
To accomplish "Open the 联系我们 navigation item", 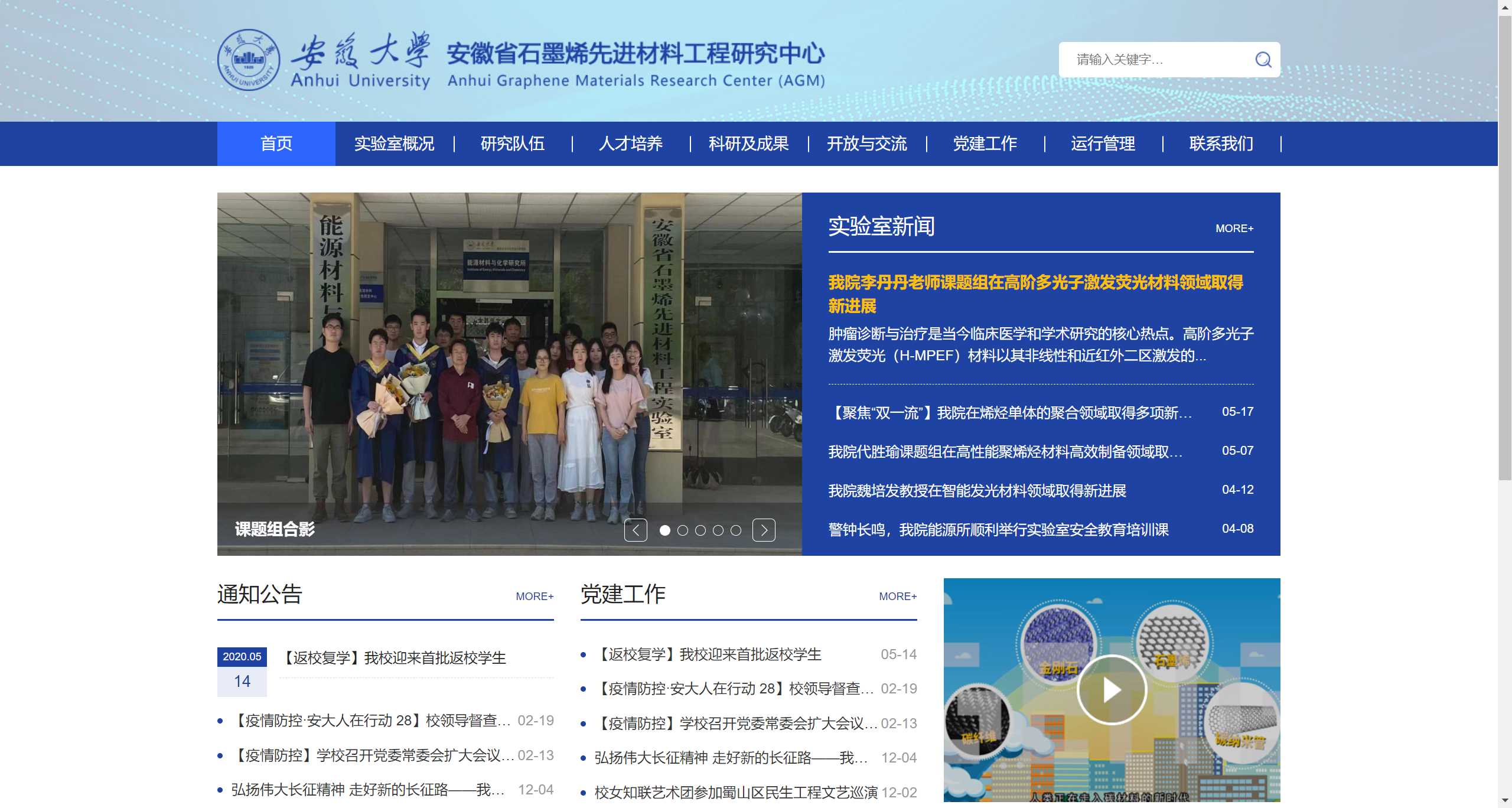I will pyautogui.click(x=1221, y=144).
